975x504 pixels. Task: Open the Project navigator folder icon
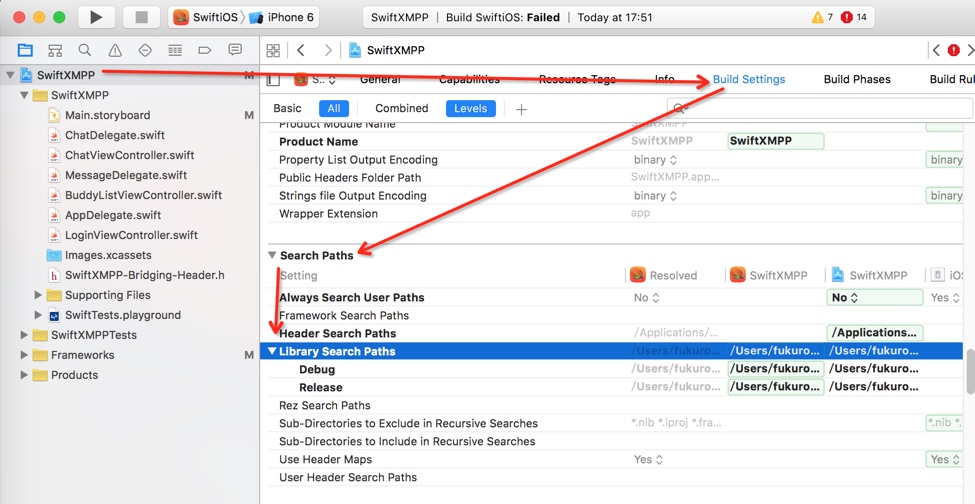(x=25, y=50)
